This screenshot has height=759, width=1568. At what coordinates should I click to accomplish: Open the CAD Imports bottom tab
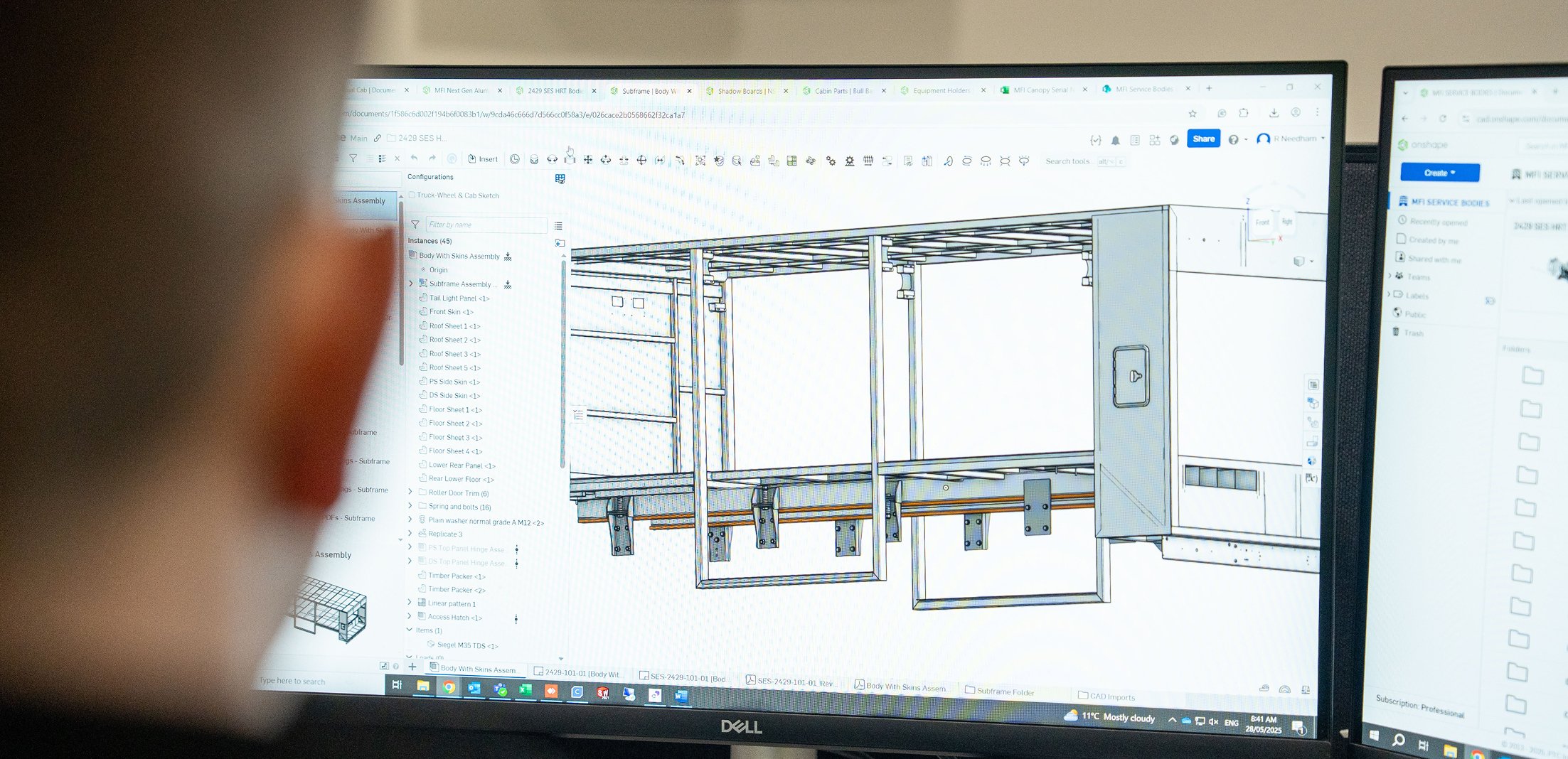[x=1106, y=696]
